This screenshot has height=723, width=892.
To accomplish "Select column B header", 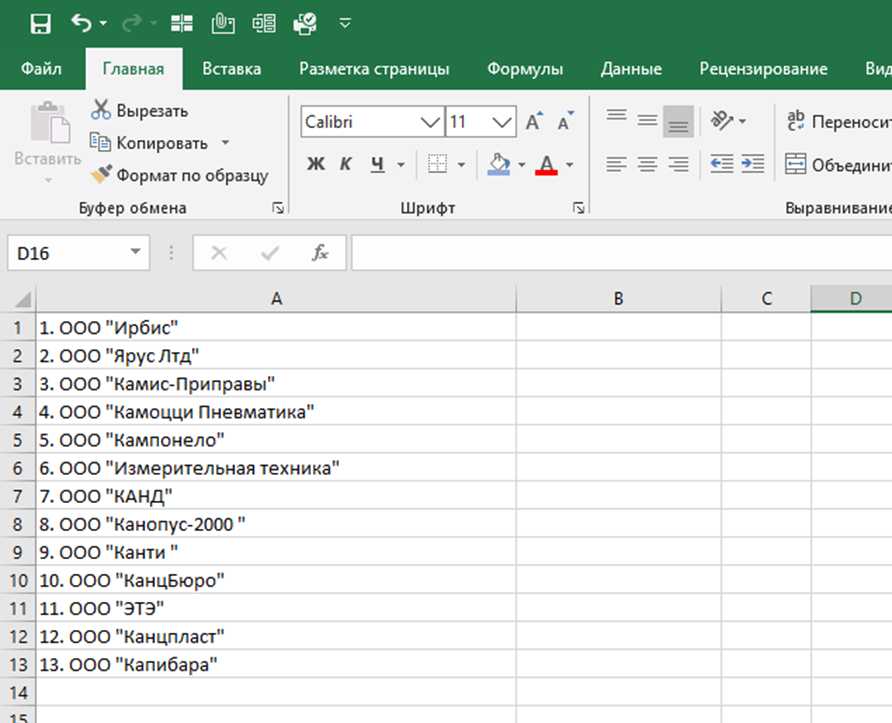I will pyautogui.click(x=618, y=299).
